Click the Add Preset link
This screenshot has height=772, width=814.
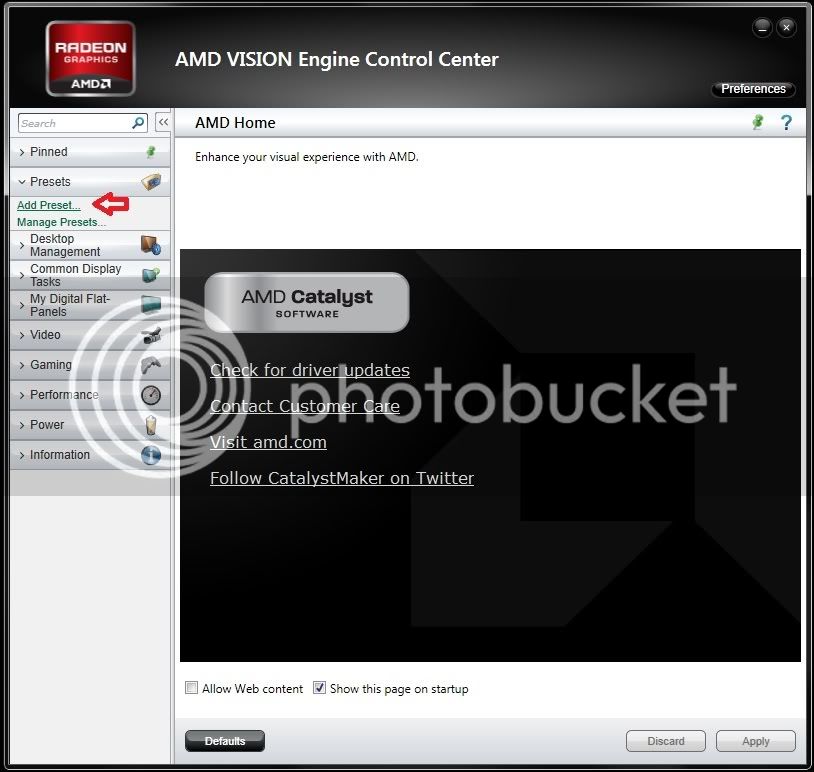49,205
